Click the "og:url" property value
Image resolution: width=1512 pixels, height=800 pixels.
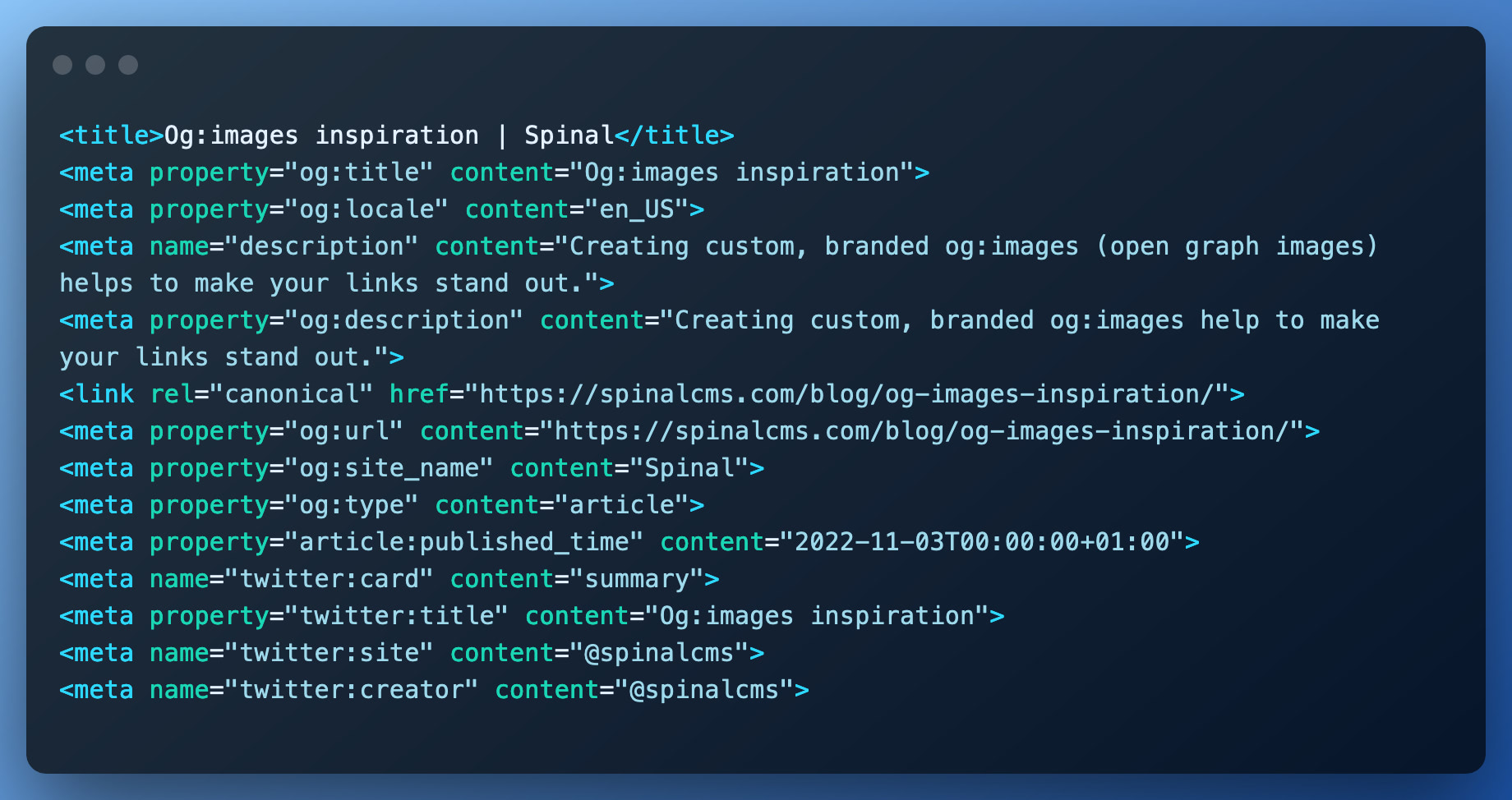pyautogui.click(x=343, y=430)
